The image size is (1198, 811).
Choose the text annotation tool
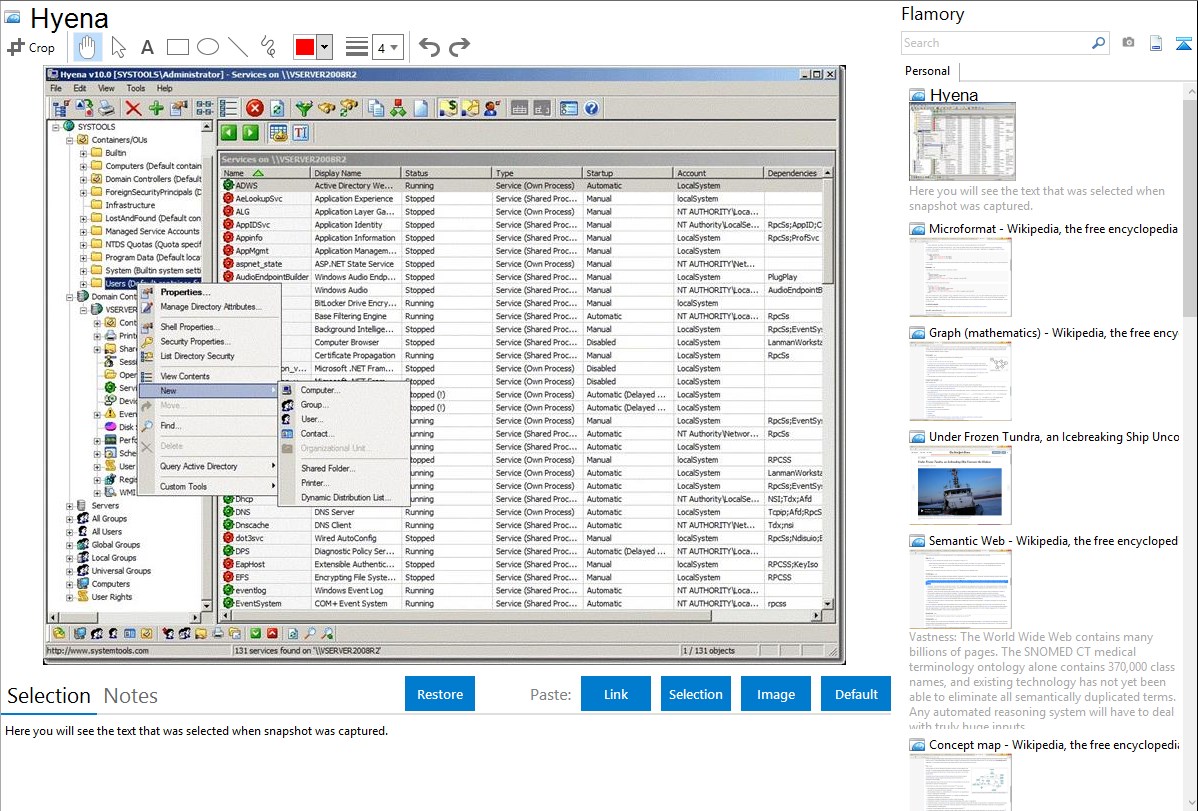pyautogui.click(x=147, y=47)
